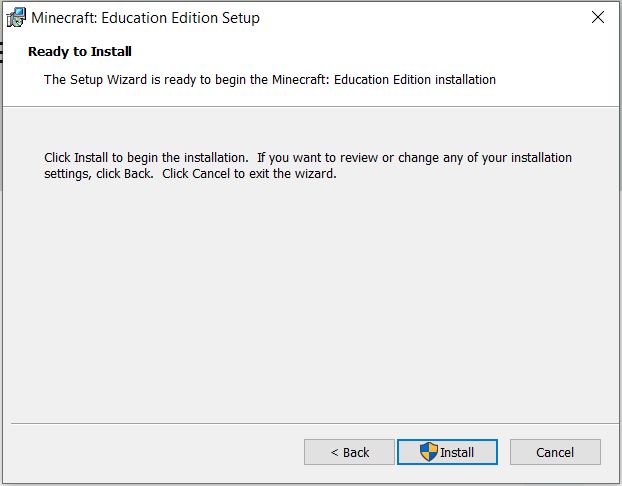The width and height of the screenshot is (622, 486).
Task: Open the installer icon in title bar
Action: click(x=16, y=17)
